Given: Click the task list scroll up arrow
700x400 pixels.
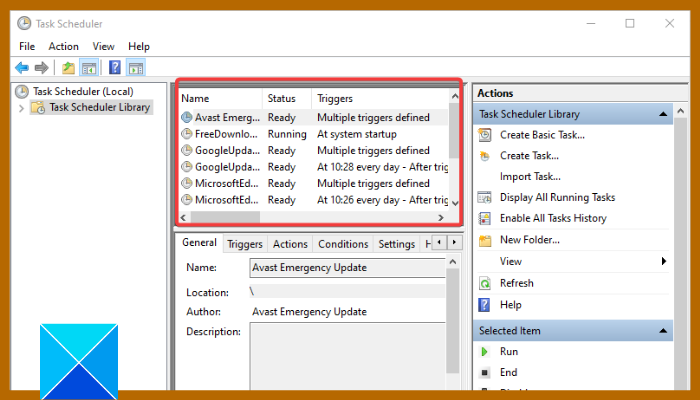Looking at the screenshot, I should pyautogui.click(x=454, y=96).
